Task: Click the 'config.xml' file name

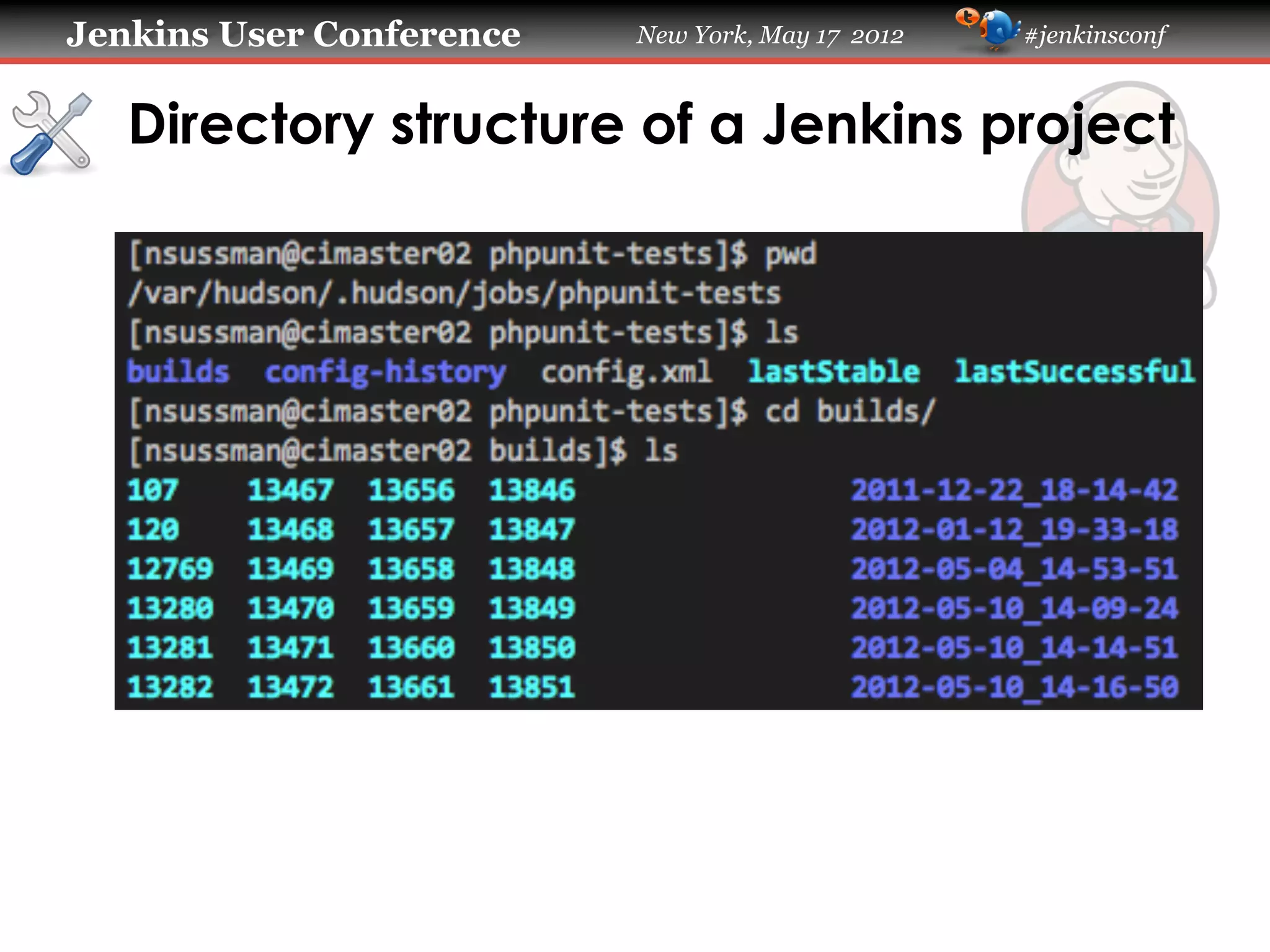Action: pos(626,373)
